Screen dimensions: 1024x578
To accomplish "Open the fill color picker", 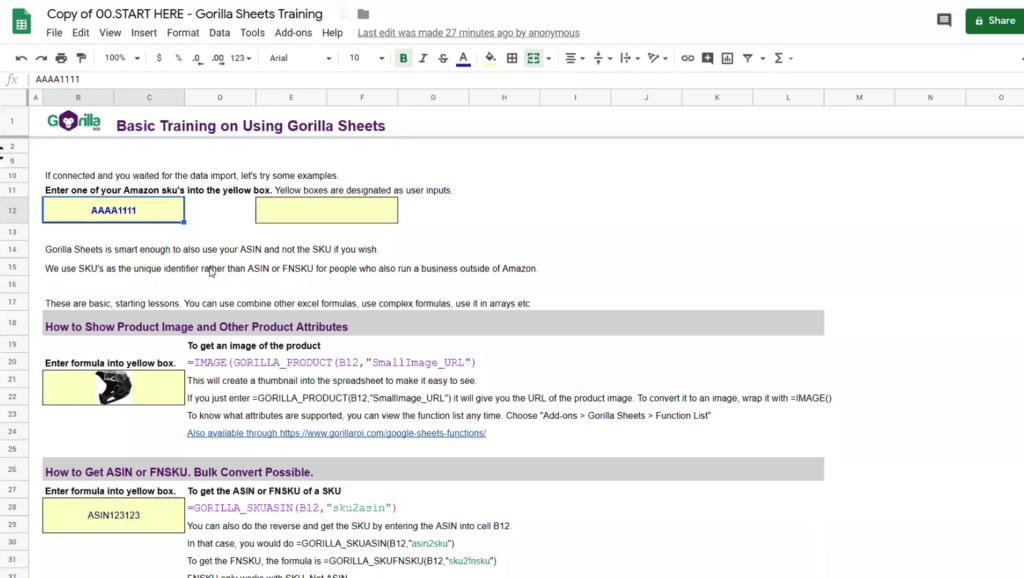I will pyautogui.click(x=490, y=58).
